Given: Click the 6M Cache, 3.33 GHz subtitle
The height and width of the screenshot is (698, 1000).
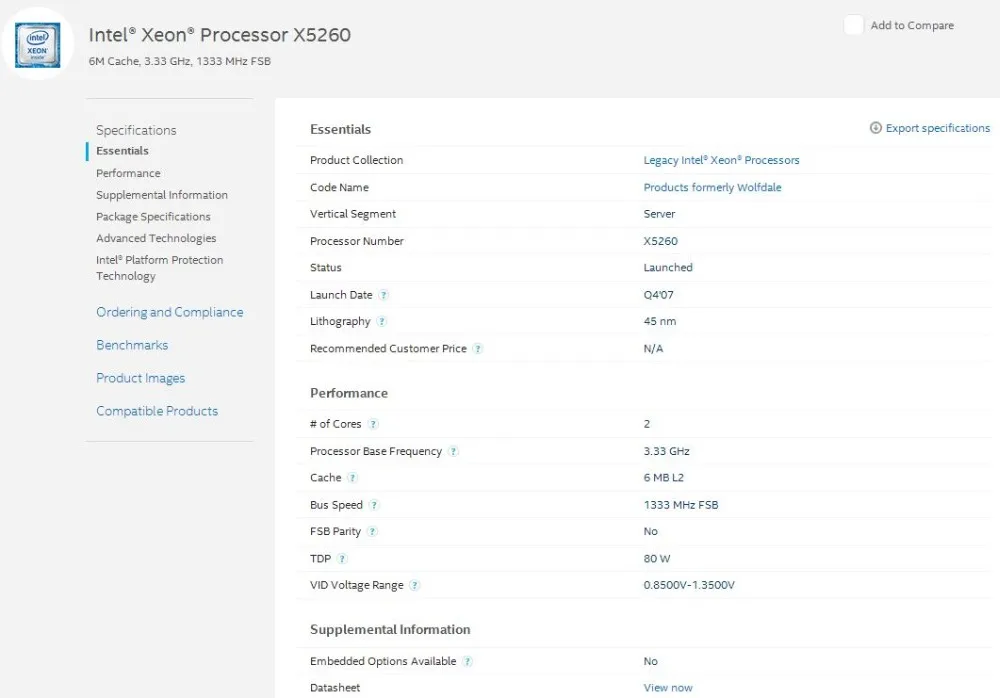Looking at the screenshot, I should 180,61.
